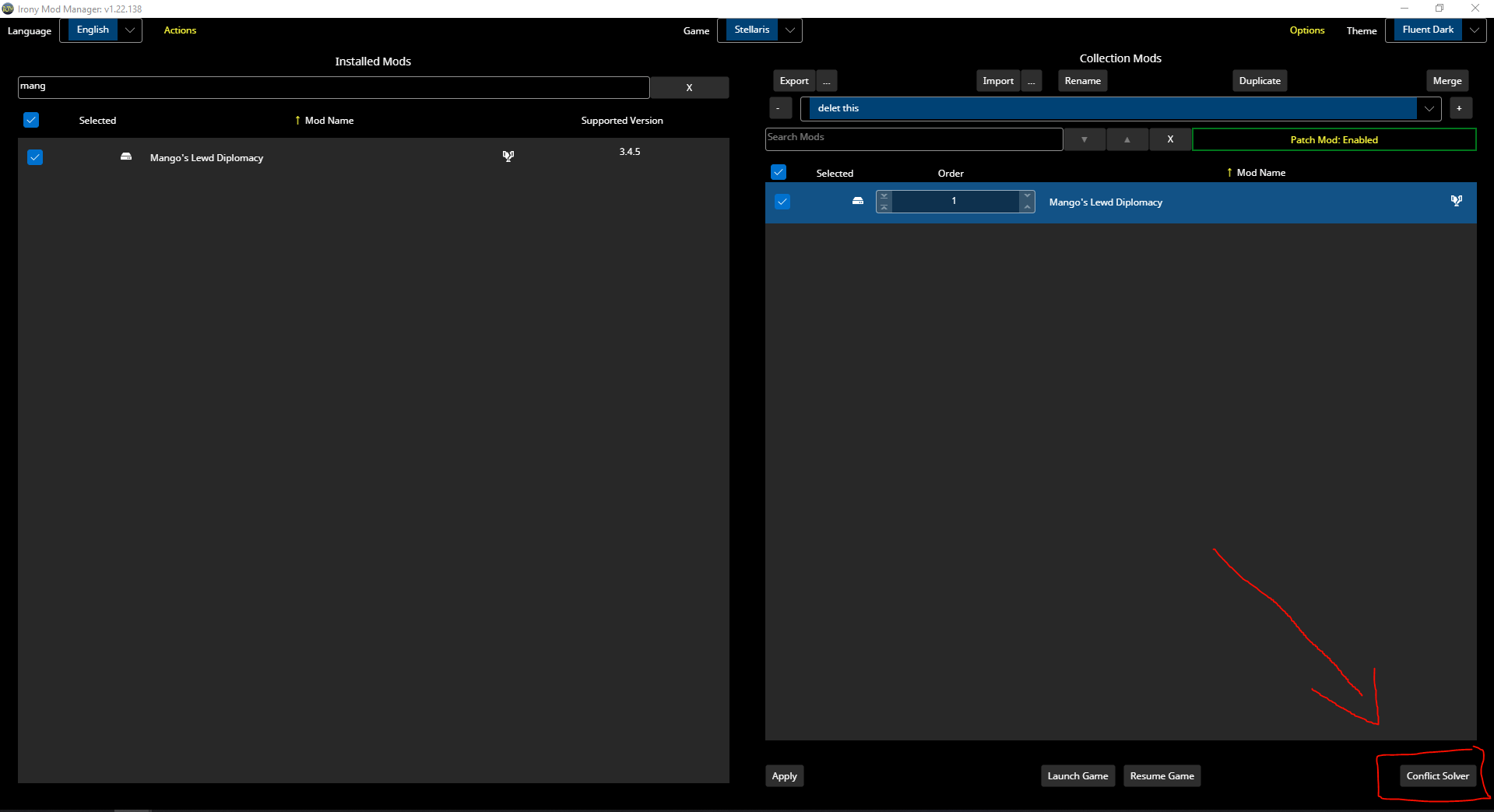The width and height of the screenshot is (1494, 812).
Task: Click the Export button
Action: (794, 81)
